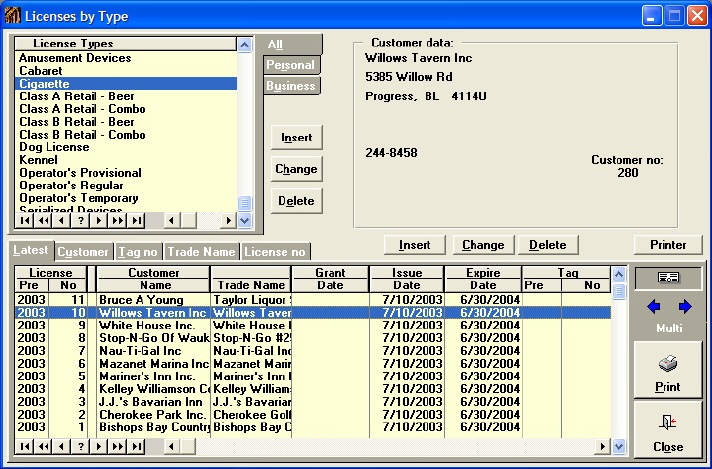This screenshot has width=712, height=469.
Task: Switch to the Customer tab
Action: tap(83, 252)
